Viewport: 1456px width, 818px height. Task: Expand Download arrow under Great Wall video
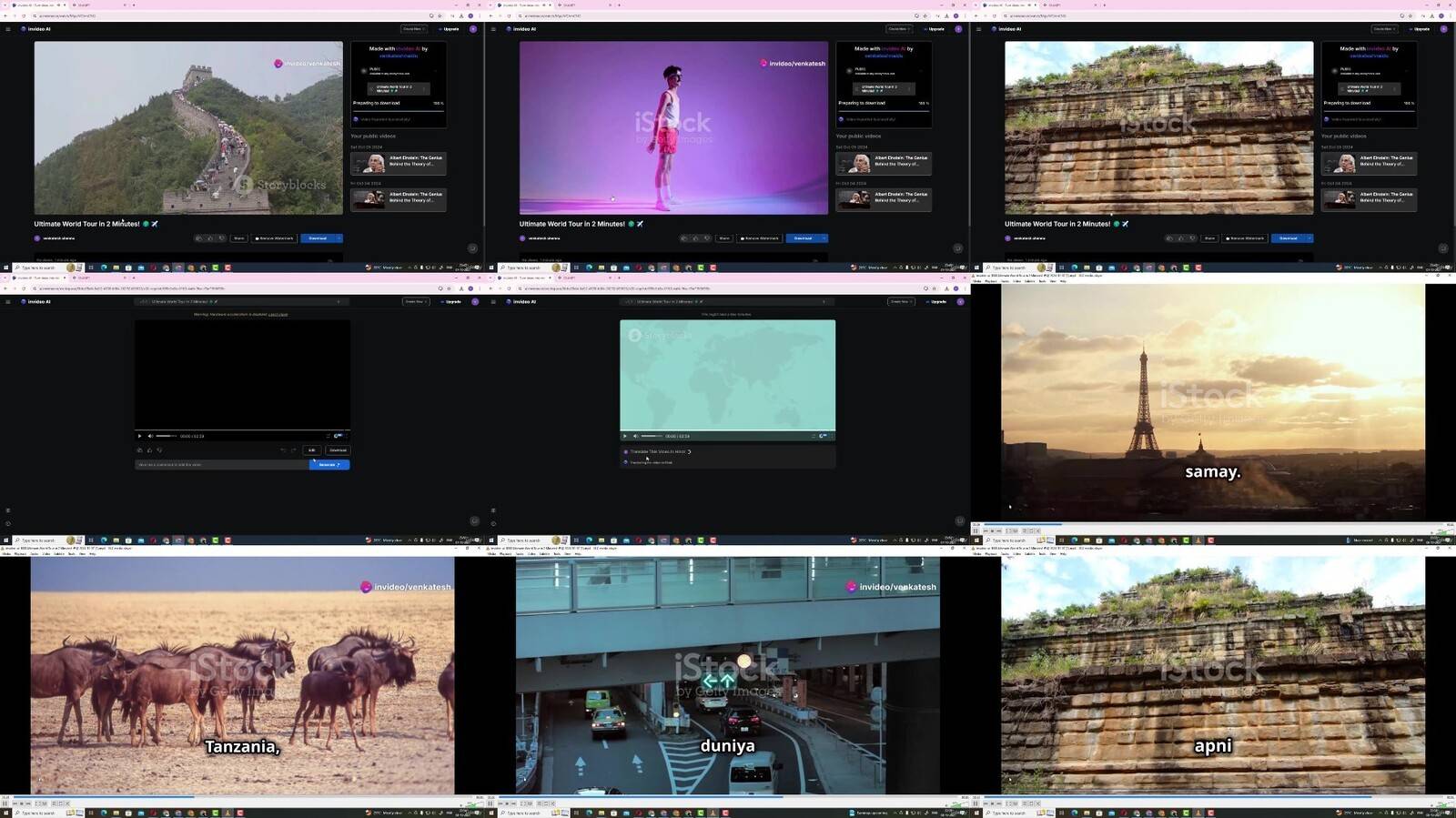pos(339,238)
